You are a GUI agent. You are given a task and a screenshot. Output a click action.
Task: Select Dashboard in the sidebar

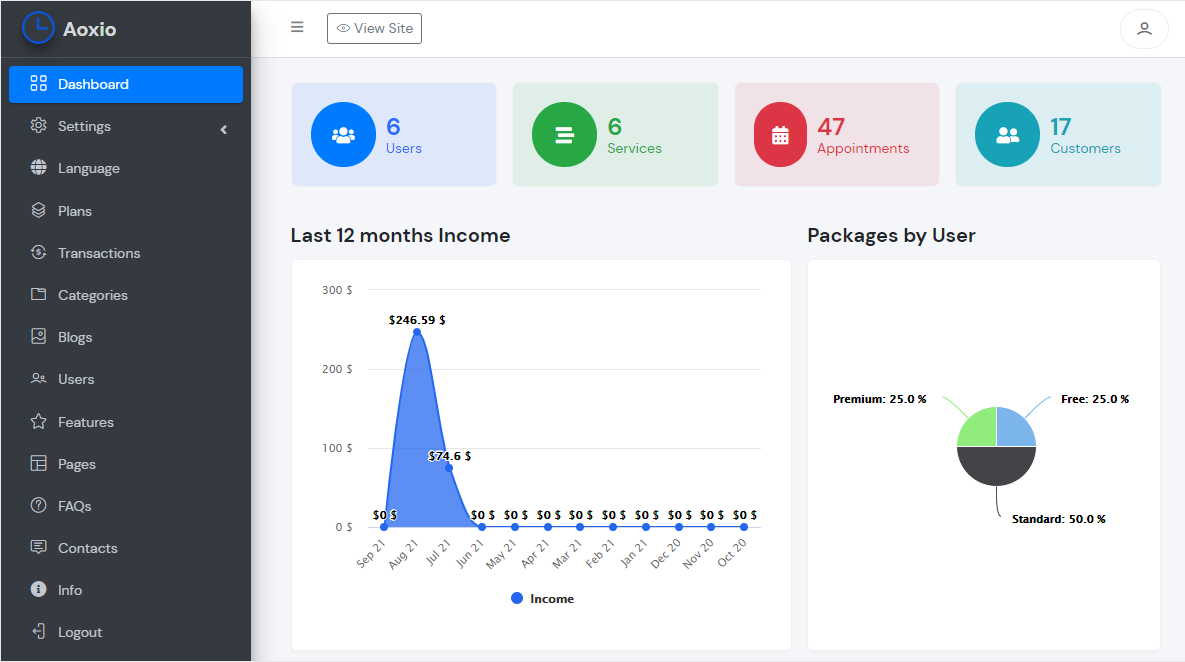pyautogui.click(x=125, y=84)
